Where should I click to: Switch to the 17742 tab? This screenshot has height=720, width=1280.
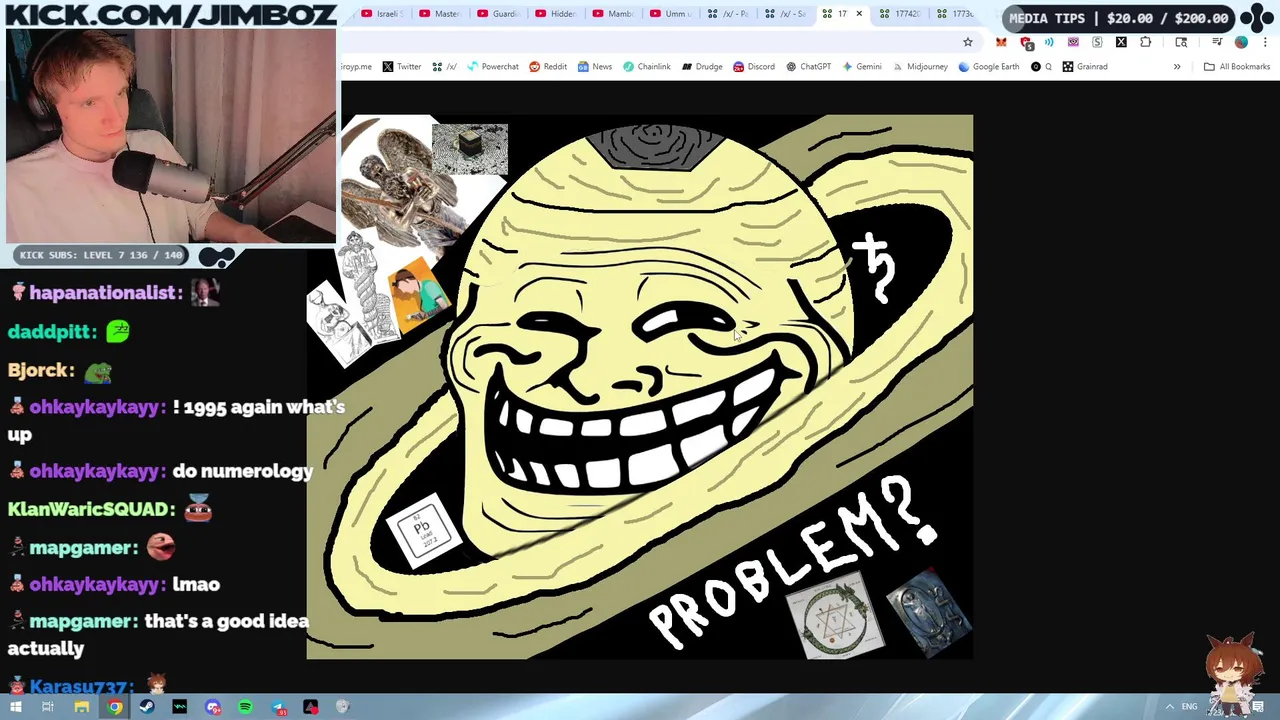[901, 14]
